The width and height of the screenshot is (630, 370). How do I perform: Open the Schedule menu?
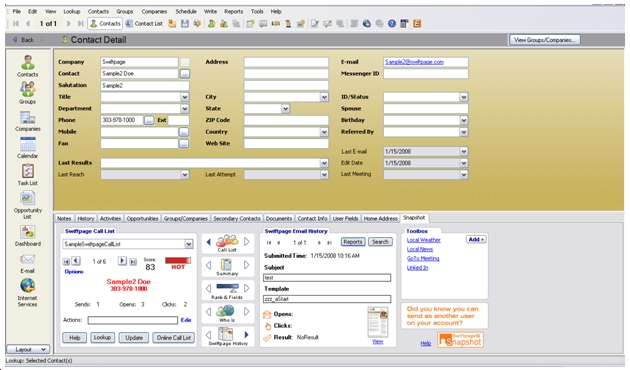186,11
